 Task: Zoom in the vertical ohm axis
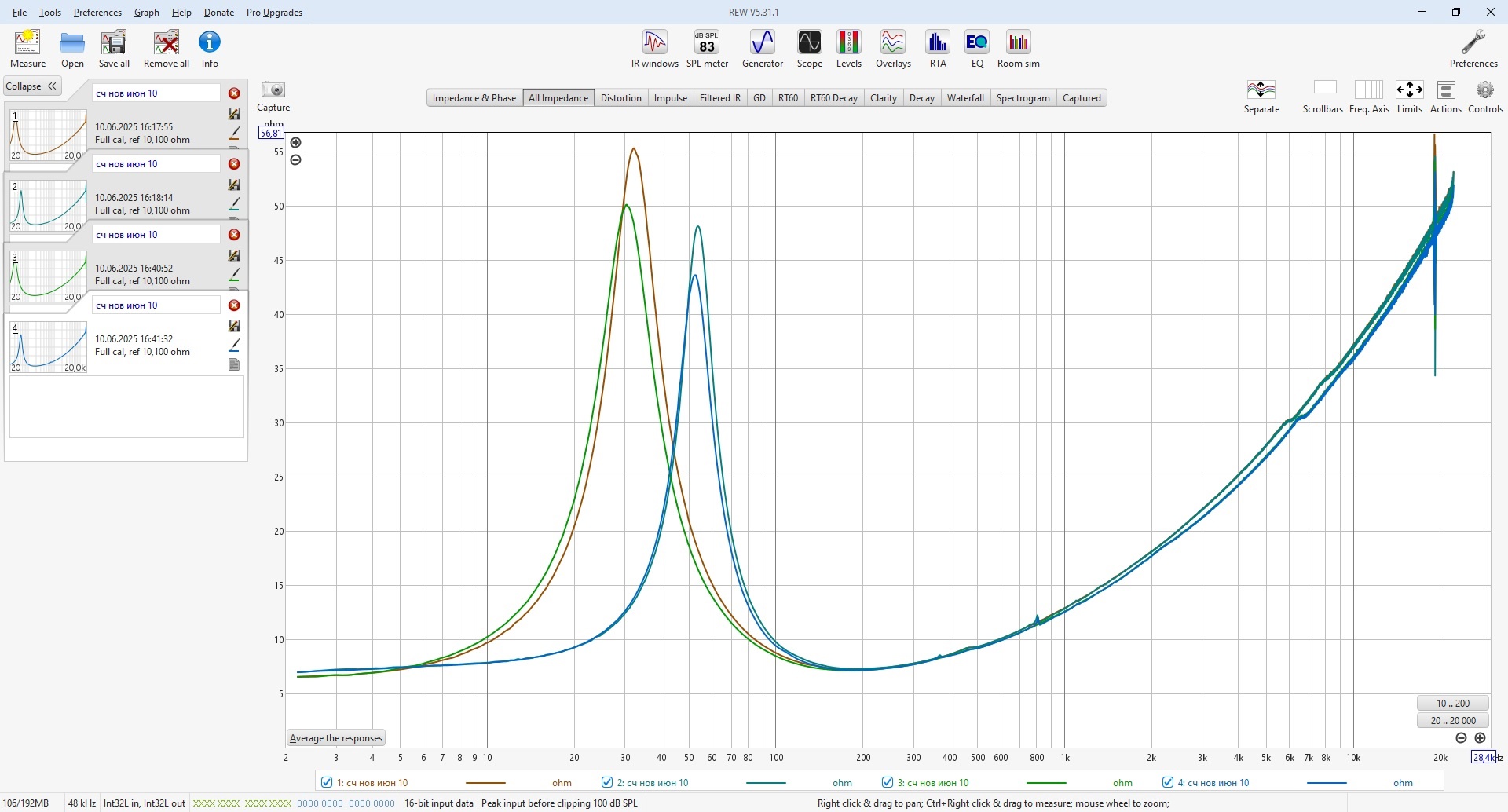pyautogui.click(x=295, y=143)
